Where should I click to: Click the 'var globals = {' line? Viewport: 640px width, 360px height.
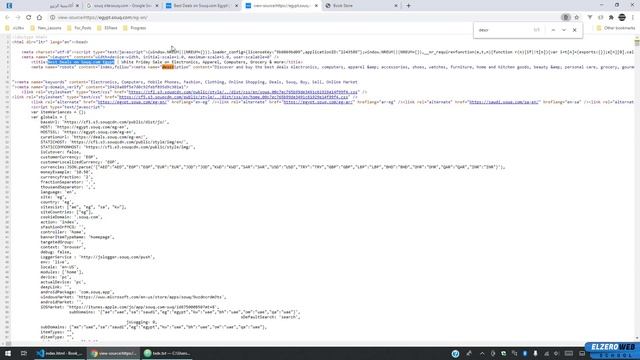49,117
